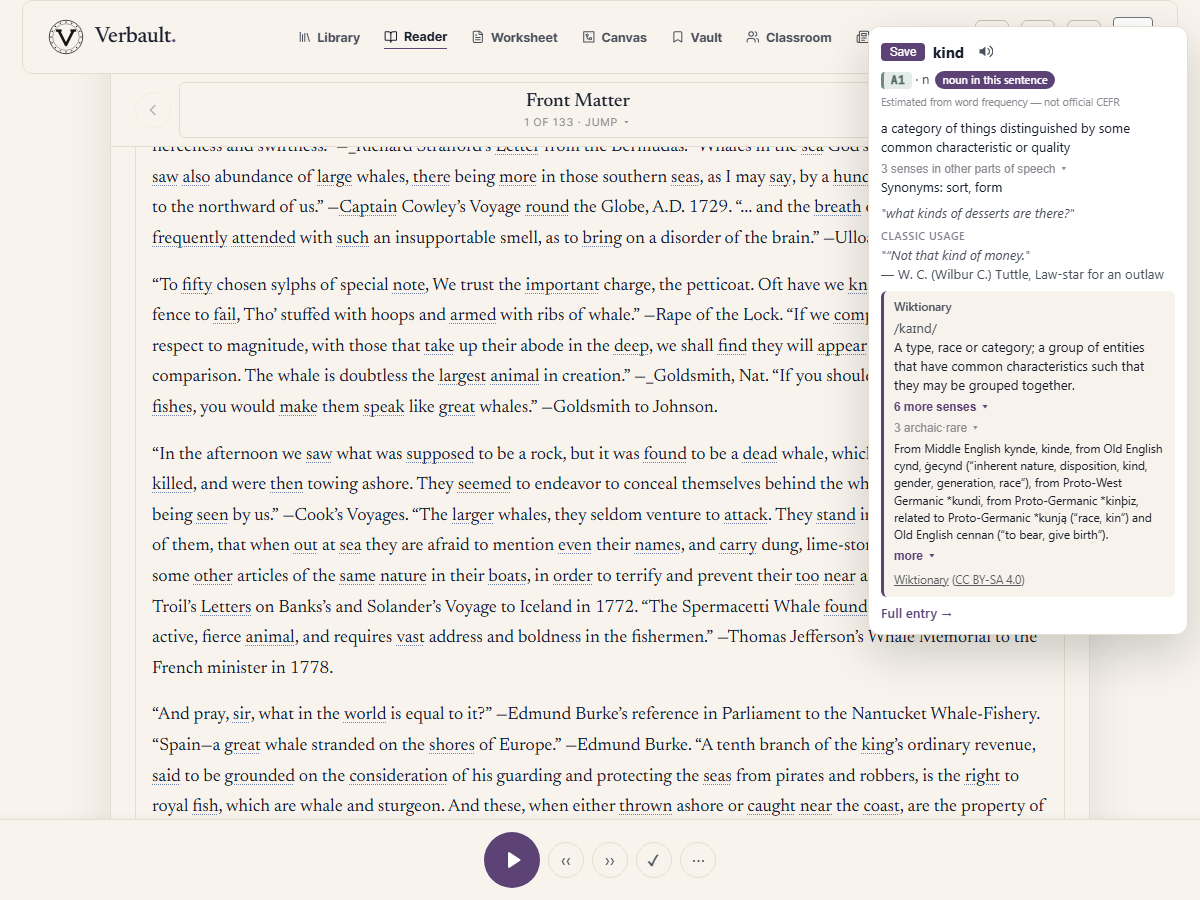Look up the word 'caught'

[771, 806]
